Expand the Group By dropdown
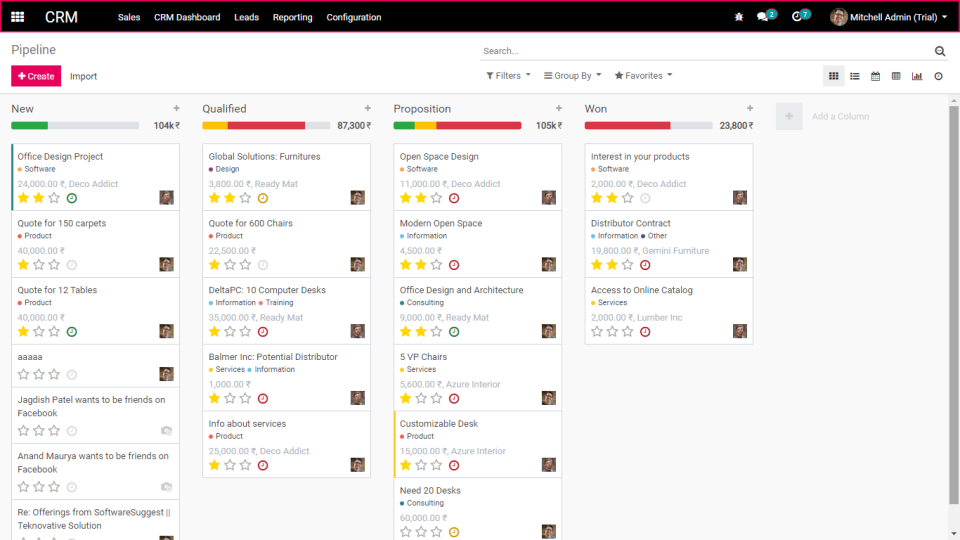 pos(572,76)
